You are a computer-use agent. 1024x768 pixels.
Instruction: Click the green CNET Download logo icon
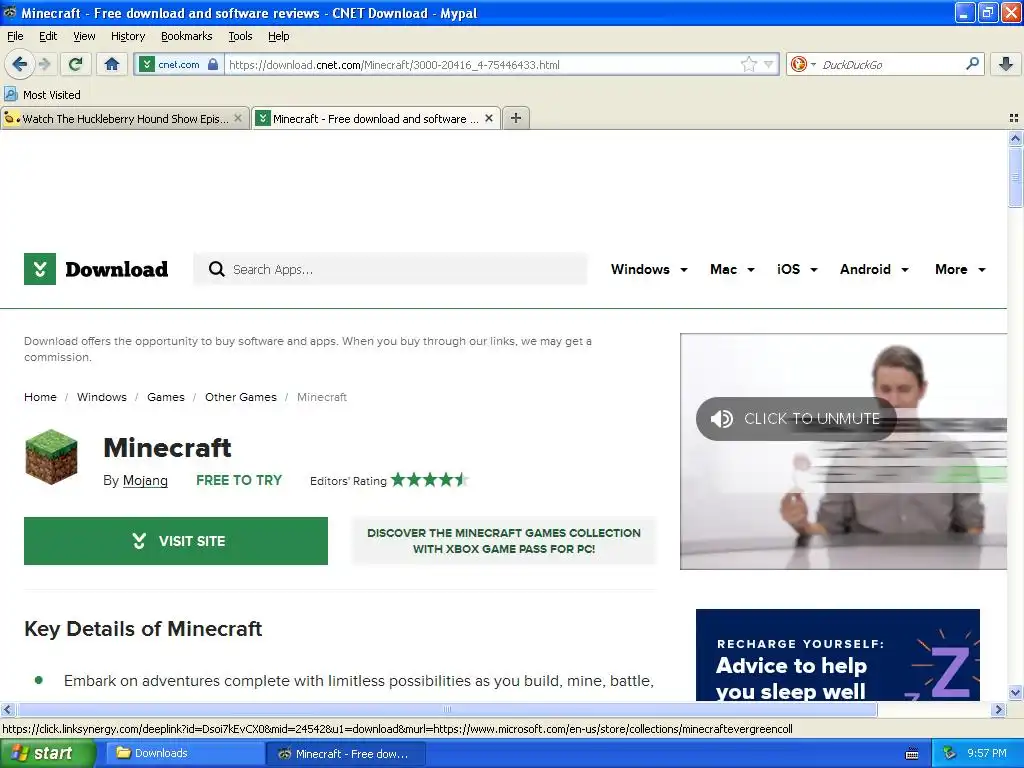coord(40,269)
